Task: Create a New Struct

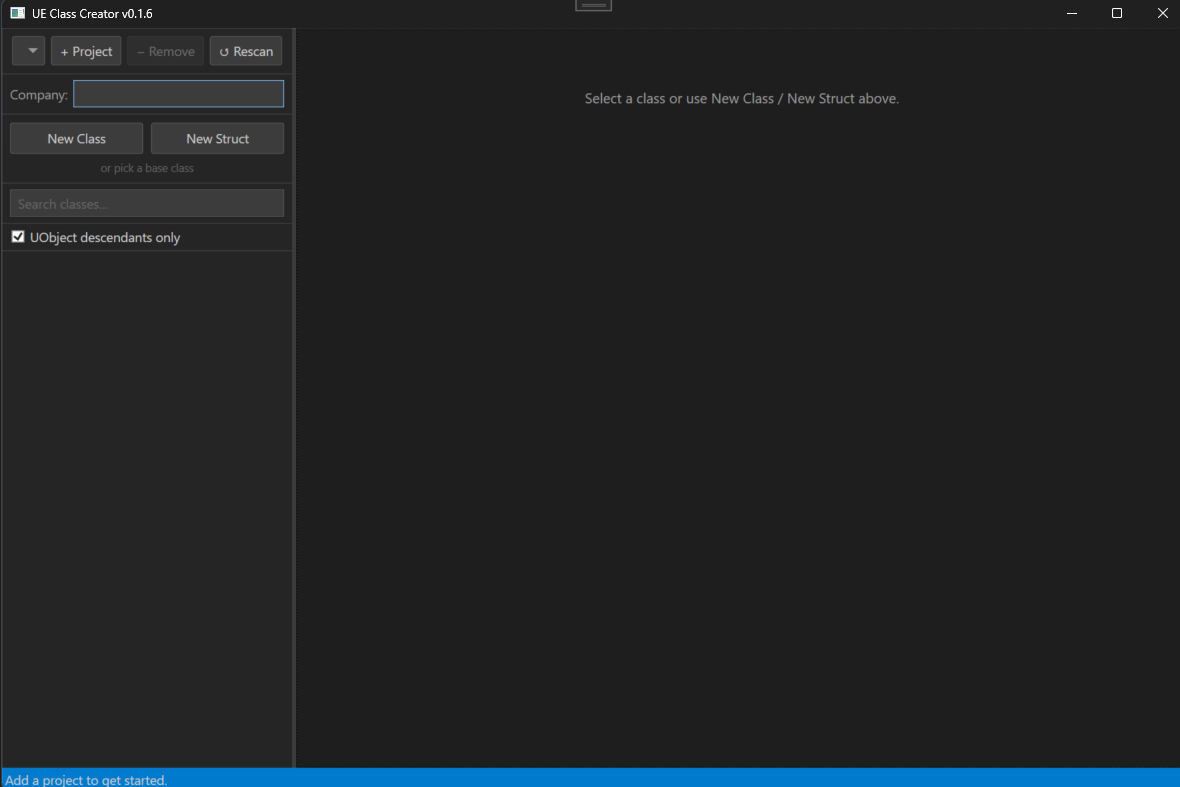Action: [217, 138]
